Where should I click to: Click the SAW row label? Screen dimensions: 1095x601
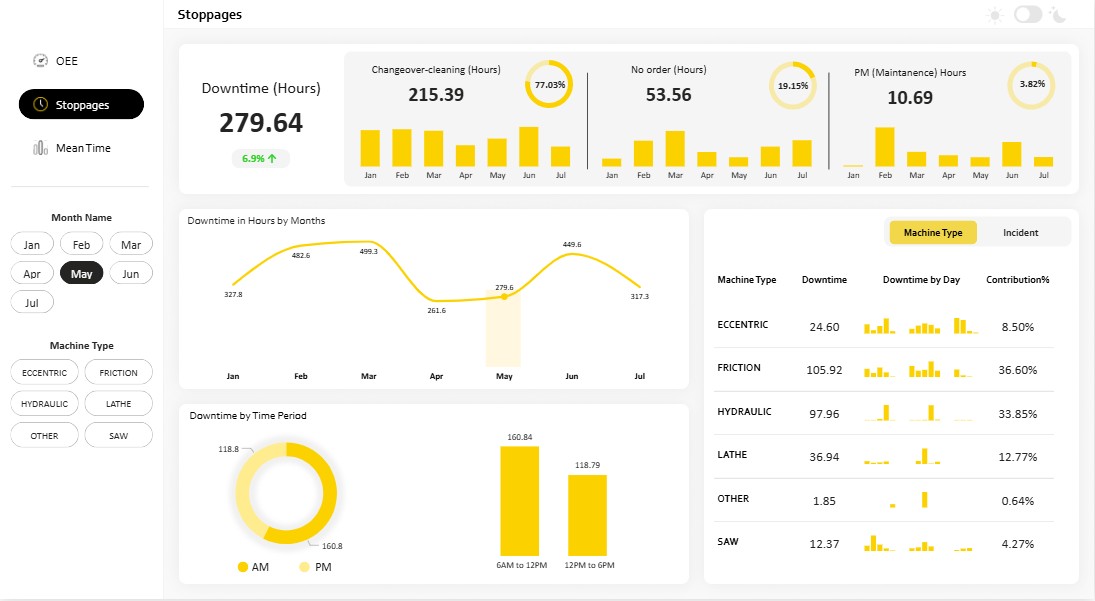click(x=728, y=542)
